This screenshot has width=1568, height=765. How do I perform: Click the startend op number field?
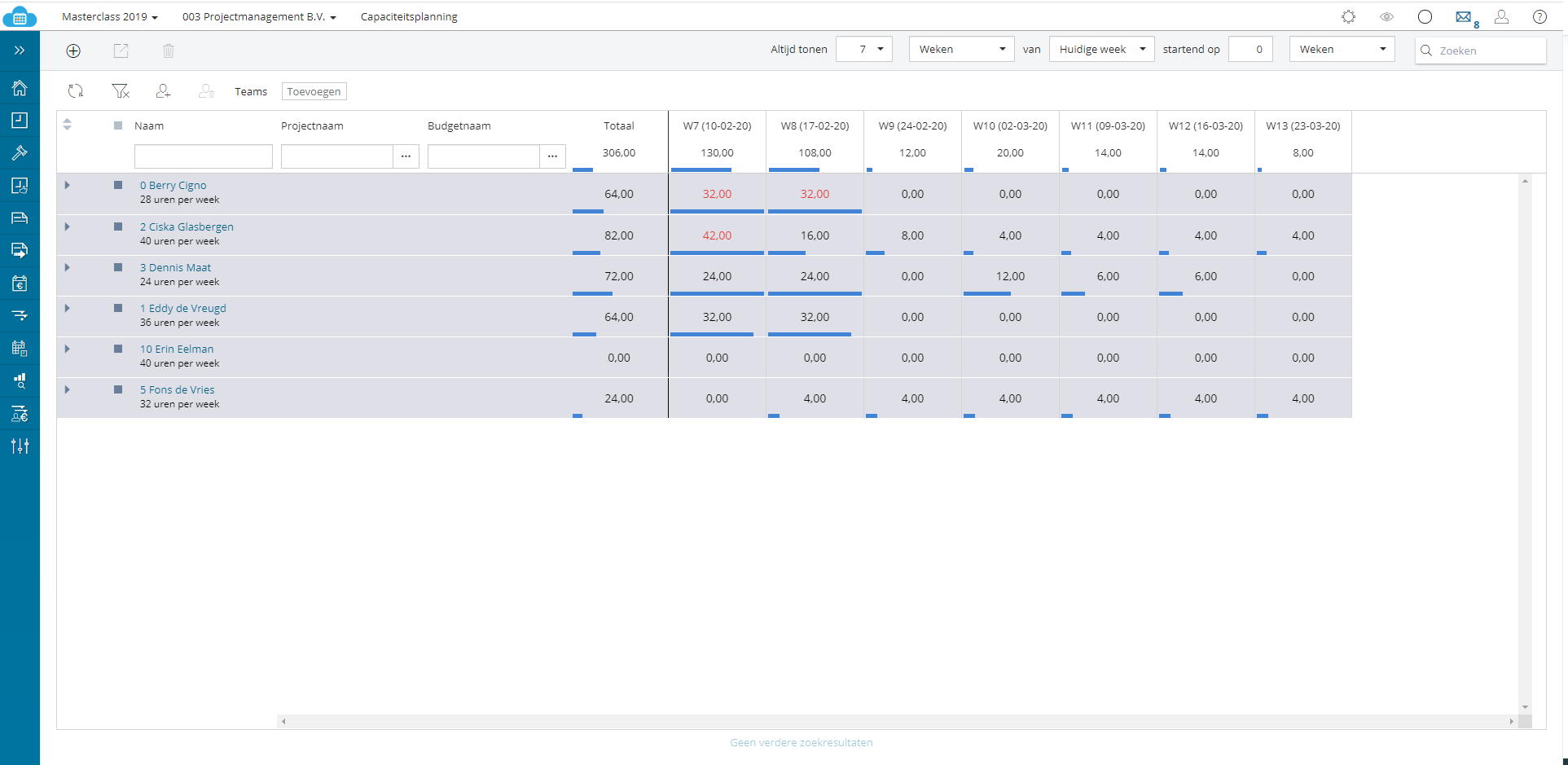[1250, 49]
